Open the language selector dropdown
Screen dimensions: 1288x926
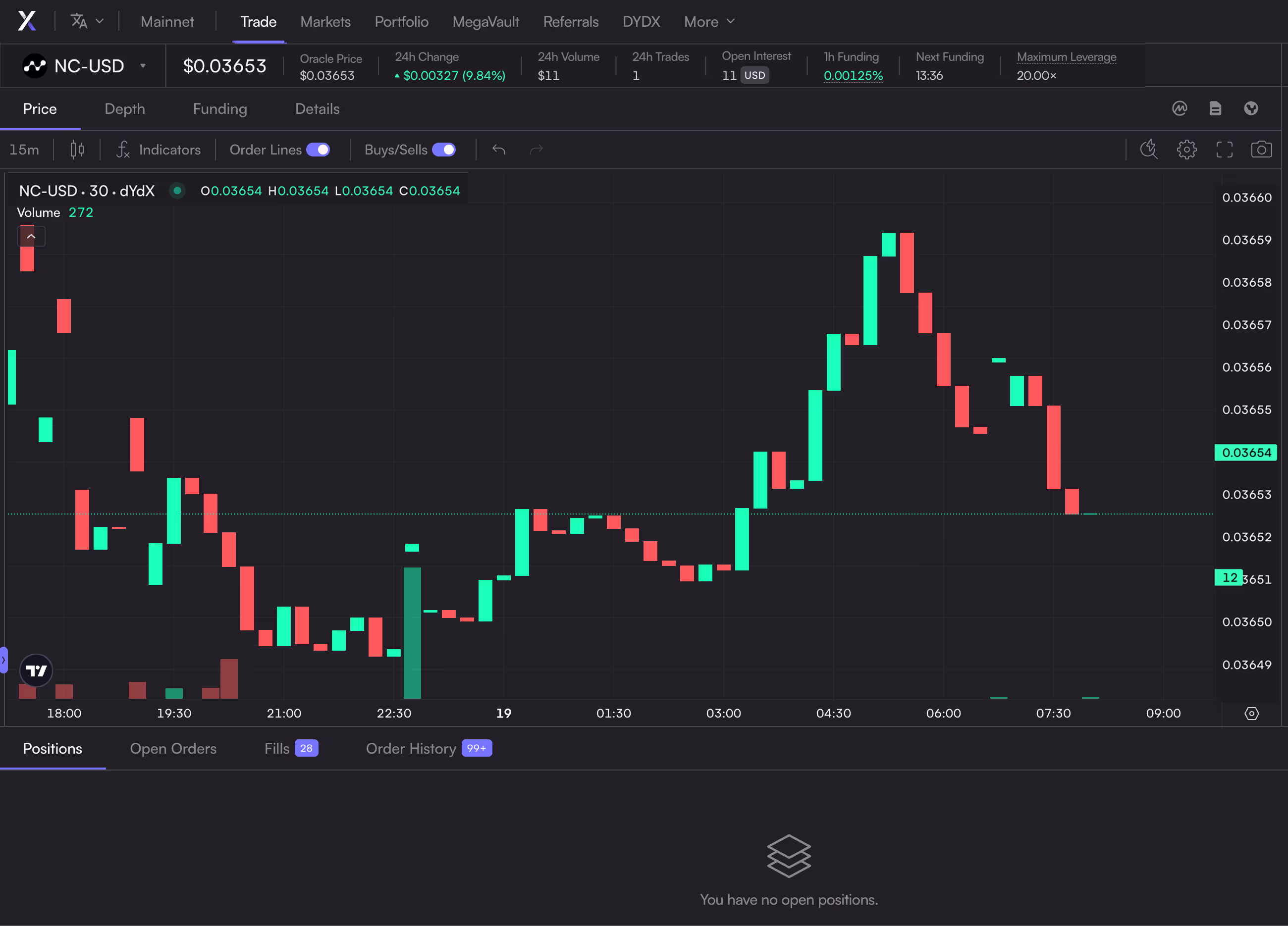[87, 22]
